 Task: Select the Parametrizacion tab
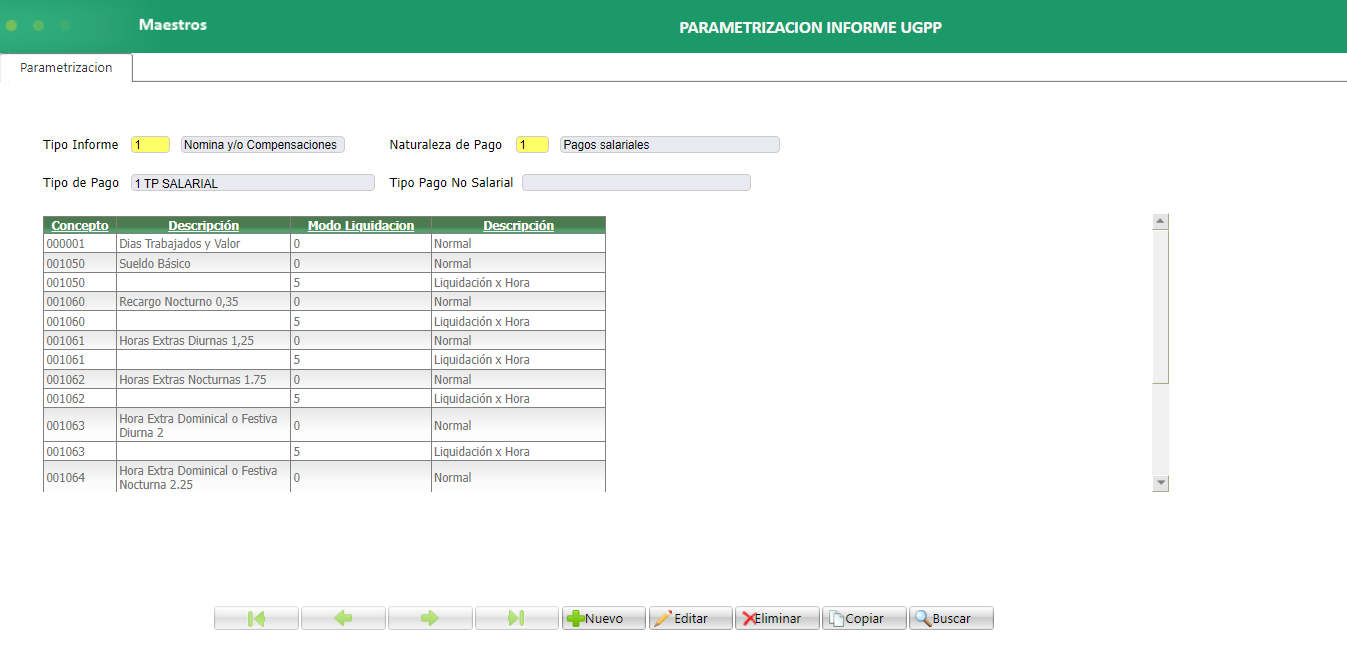66,68
